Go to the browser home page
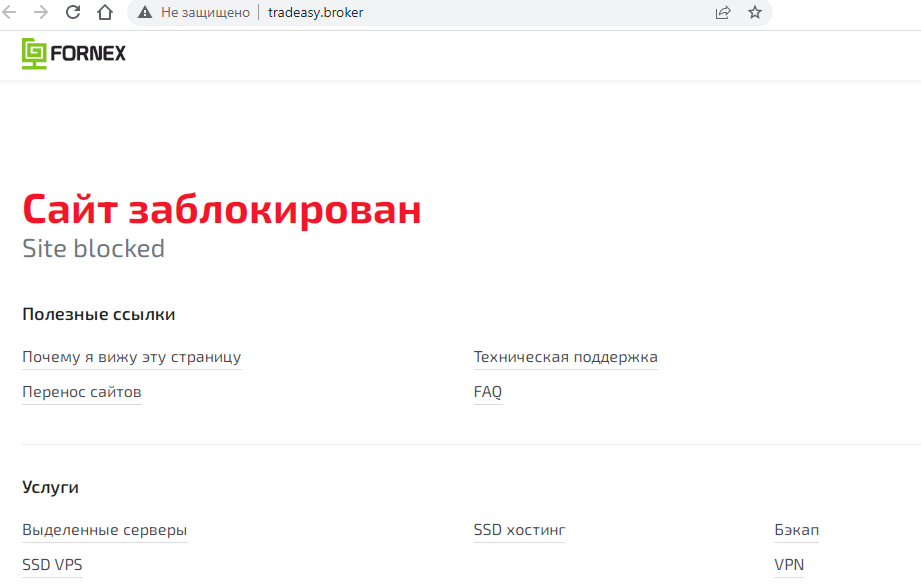Screen dimensions: 921x585 tap(104, 13)
